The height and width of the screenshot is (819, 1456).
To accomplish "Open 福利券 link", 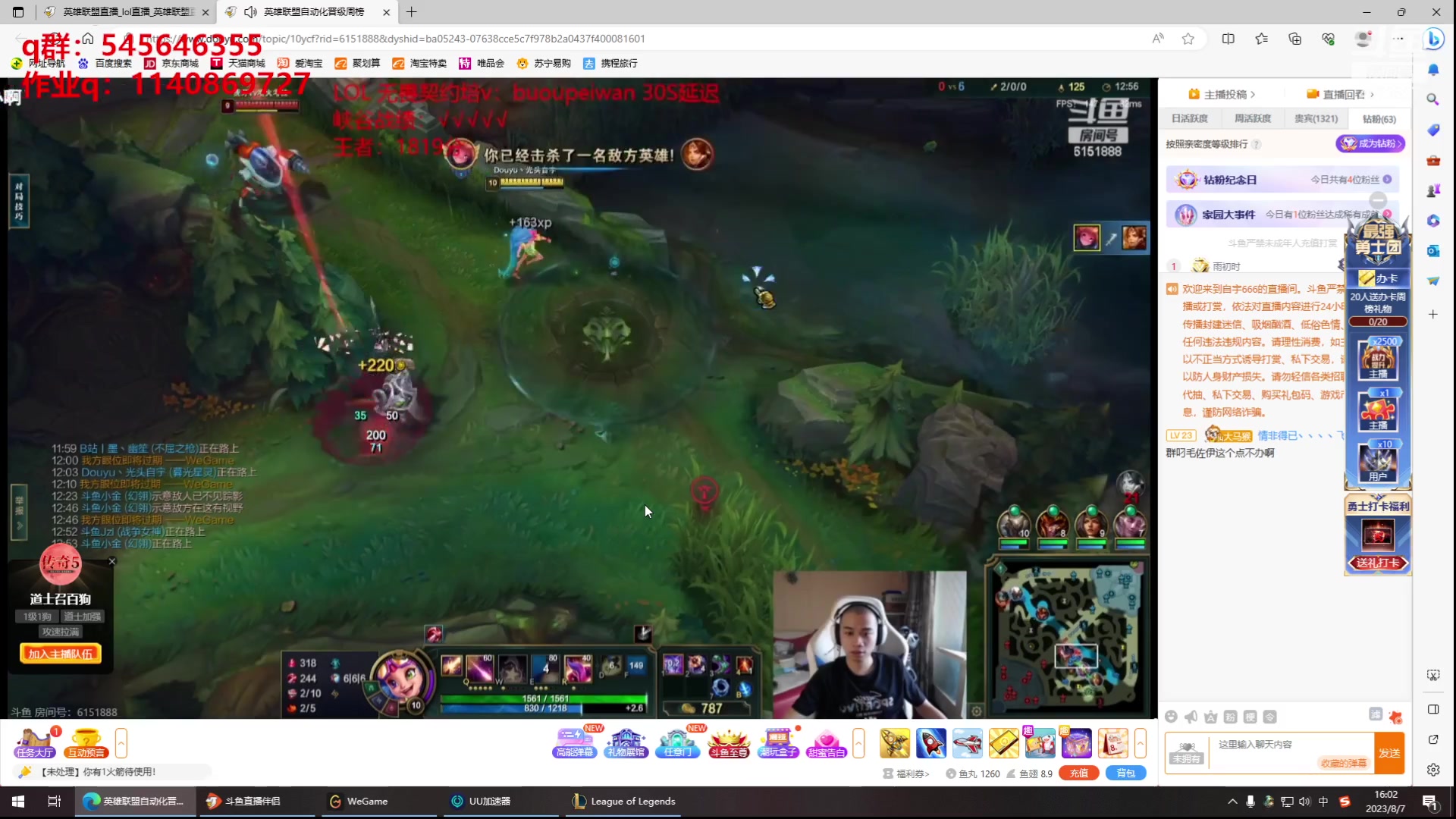I will (x=906, y=773).
